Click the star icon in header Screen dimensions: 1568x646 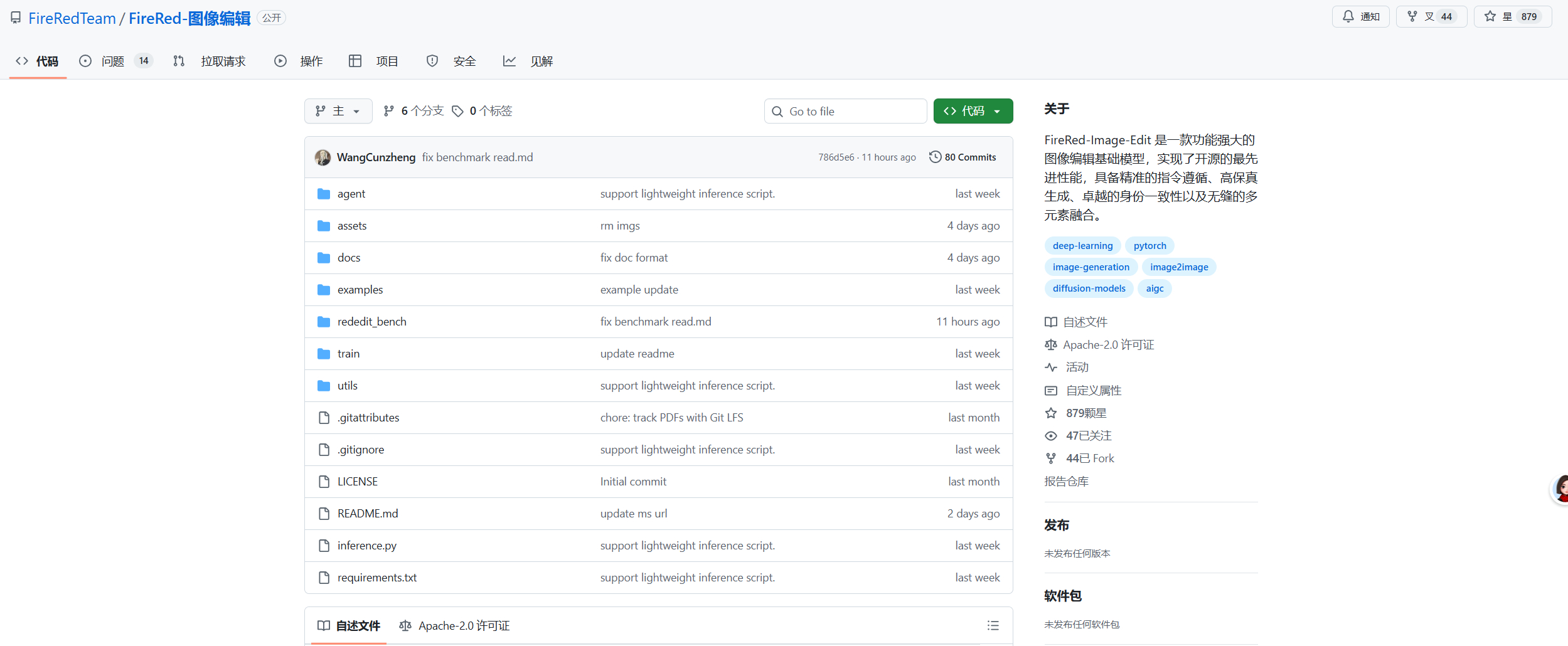point(1490,16)
